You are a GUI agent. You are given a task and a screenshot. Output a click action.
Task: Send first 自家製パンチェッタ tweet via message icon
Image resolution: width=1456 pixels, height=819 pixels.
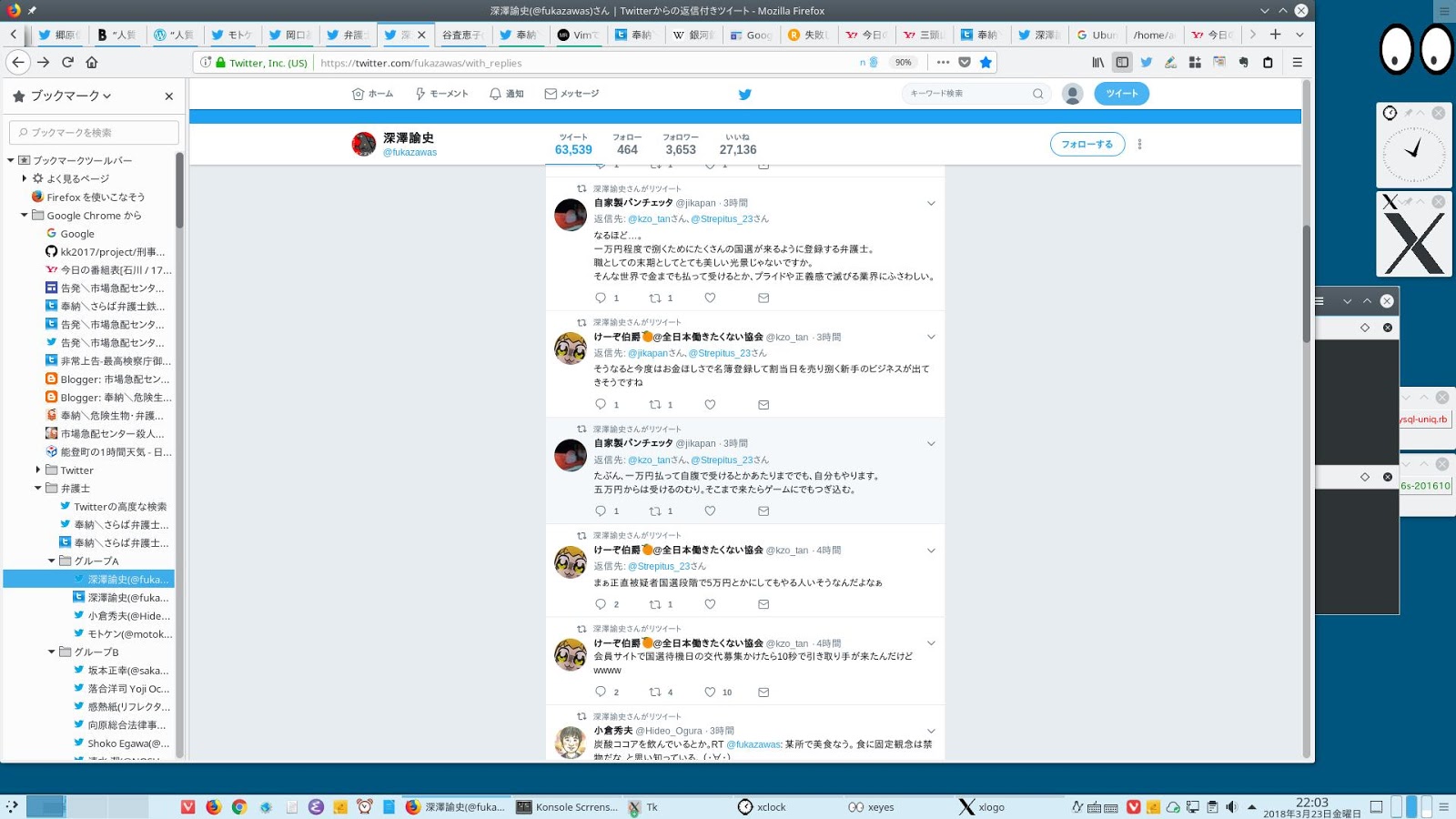tap(763, 298)
